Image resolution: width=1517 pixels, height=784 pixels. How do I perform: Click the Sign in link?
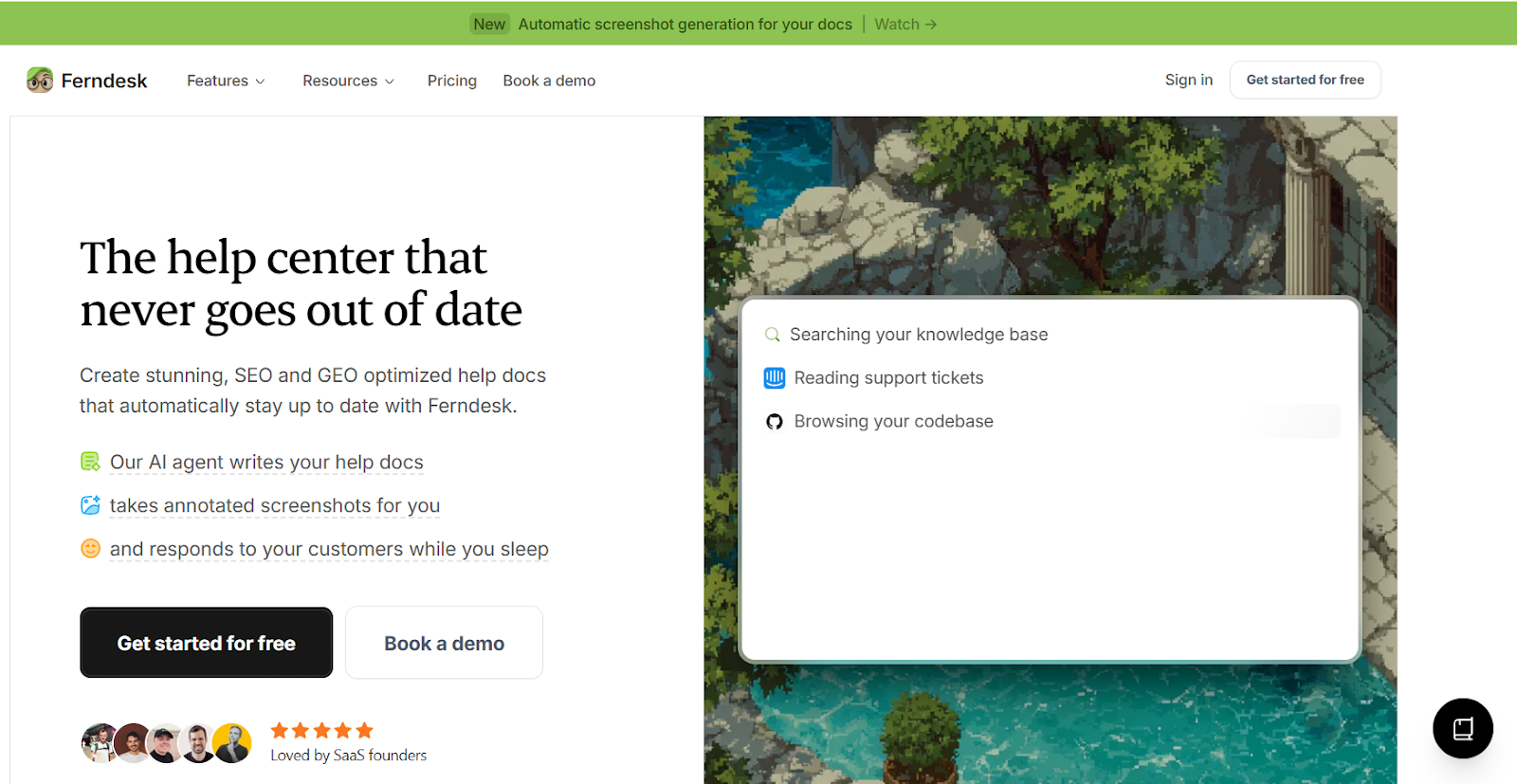click(x=1188, y=80)
